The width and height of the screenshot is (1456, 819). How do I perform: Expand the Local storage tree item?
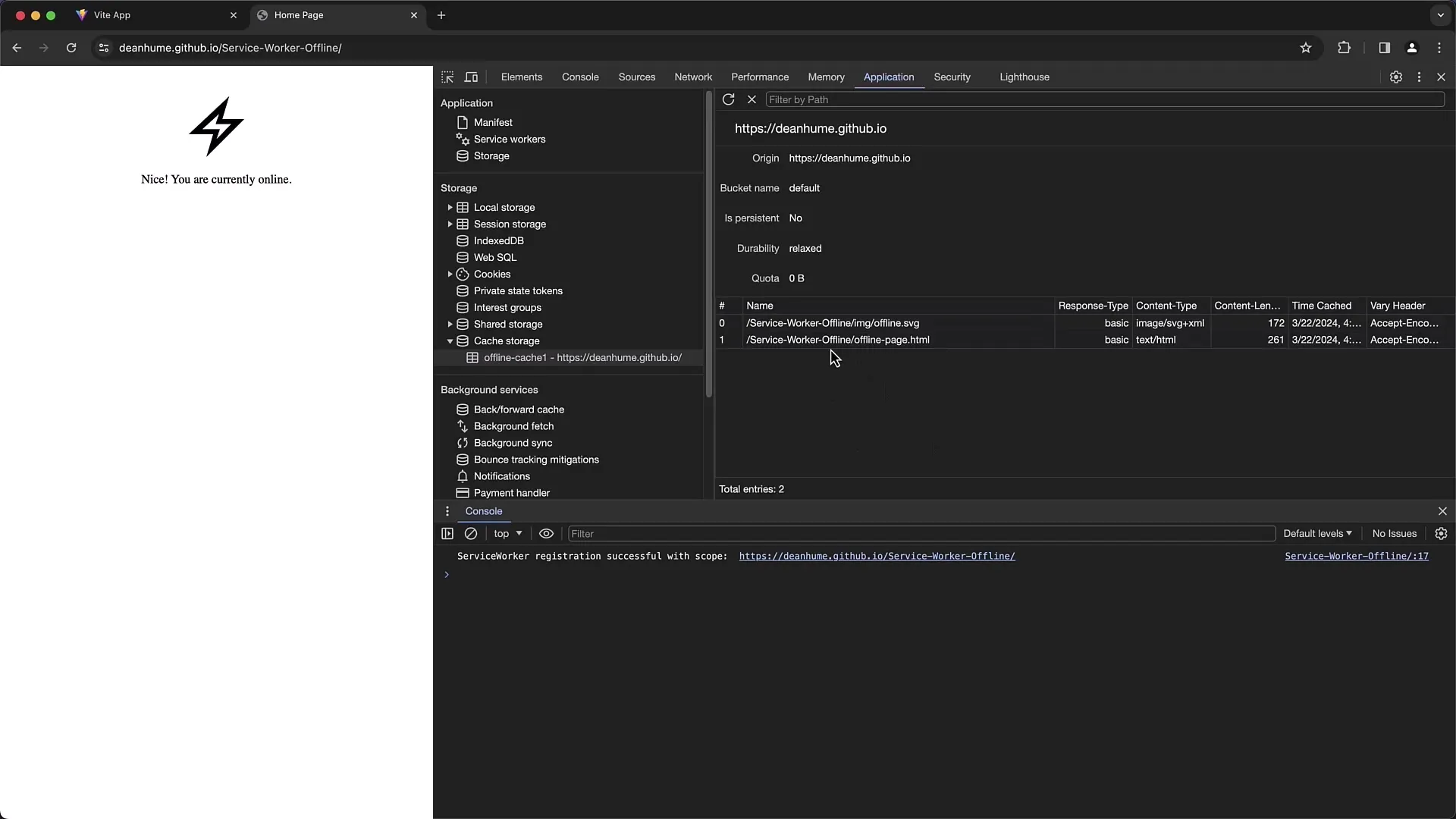tap(449, 207)
